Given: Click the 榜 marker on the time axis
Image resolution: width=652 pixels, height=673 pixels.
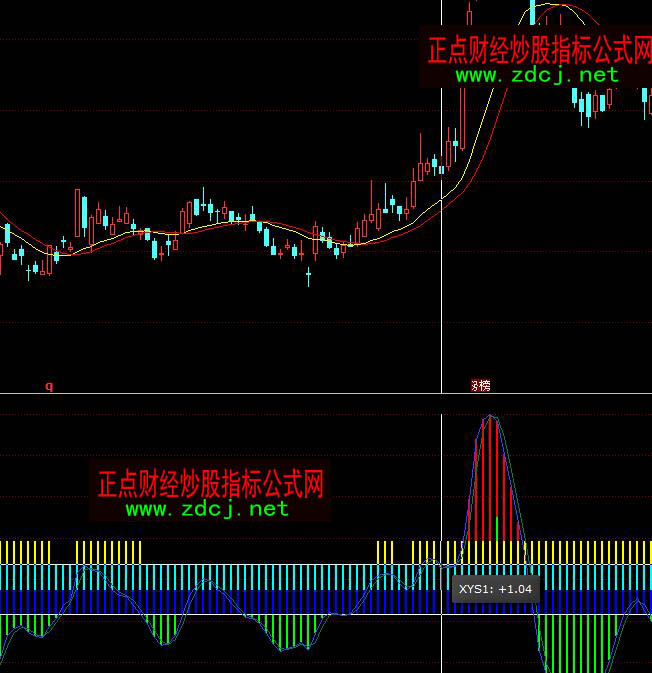Looking at the screenshot, I should tap(481, 385).
